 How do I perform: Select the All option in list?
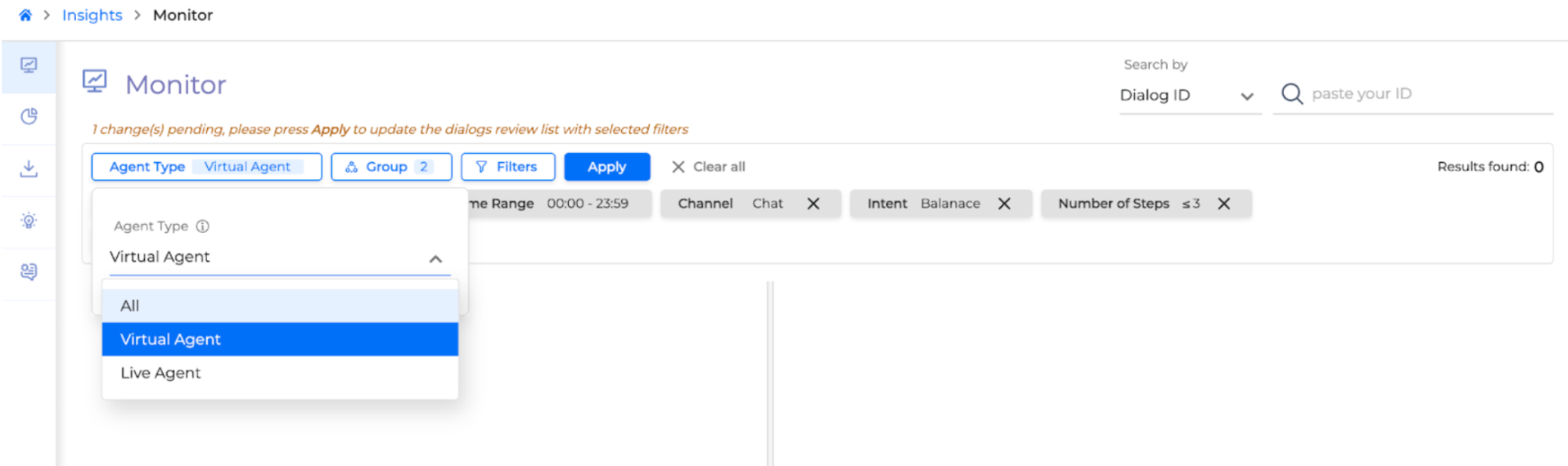point(279,306)
